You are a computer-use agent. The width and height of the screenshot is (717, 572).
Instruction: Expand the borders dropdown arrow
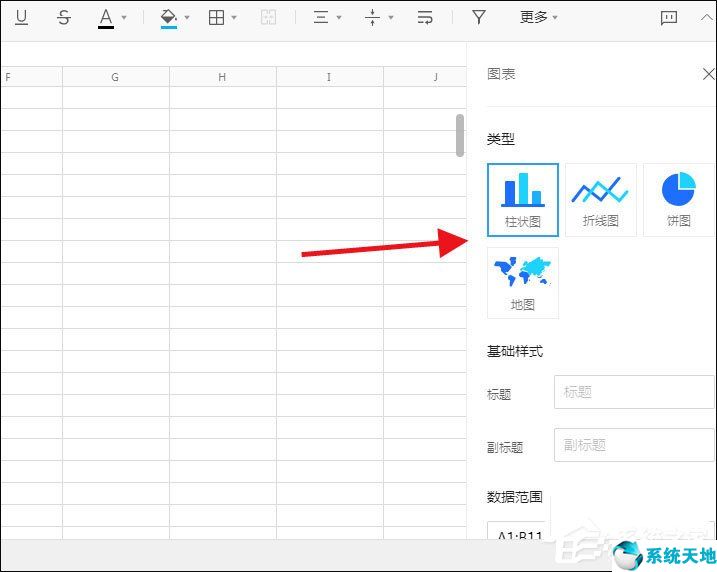tap(234, 18)
